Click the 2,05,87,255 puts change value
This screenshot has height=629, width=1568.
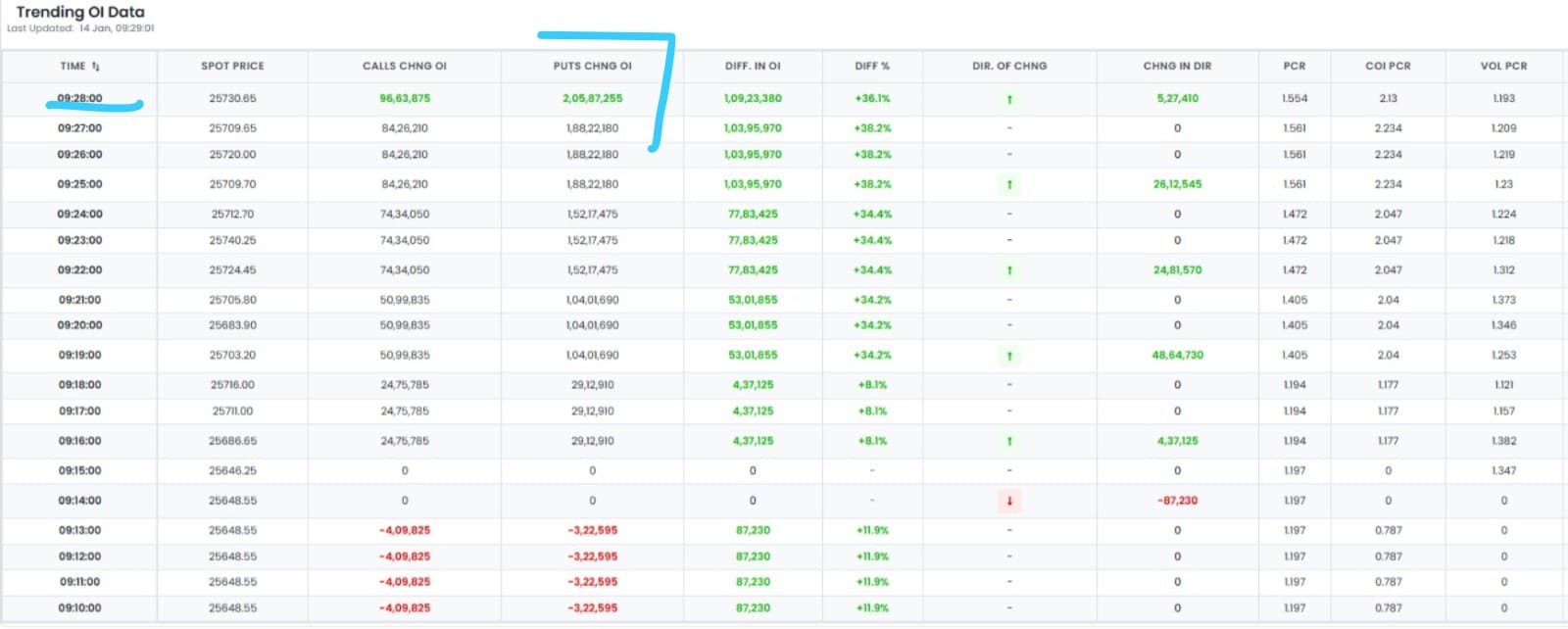[592, 99]
